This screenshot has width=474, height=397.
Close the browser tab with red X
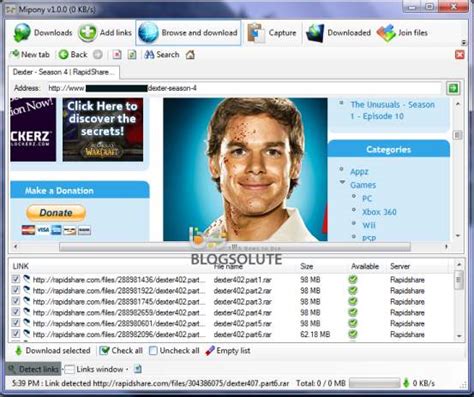coord(460,55)
